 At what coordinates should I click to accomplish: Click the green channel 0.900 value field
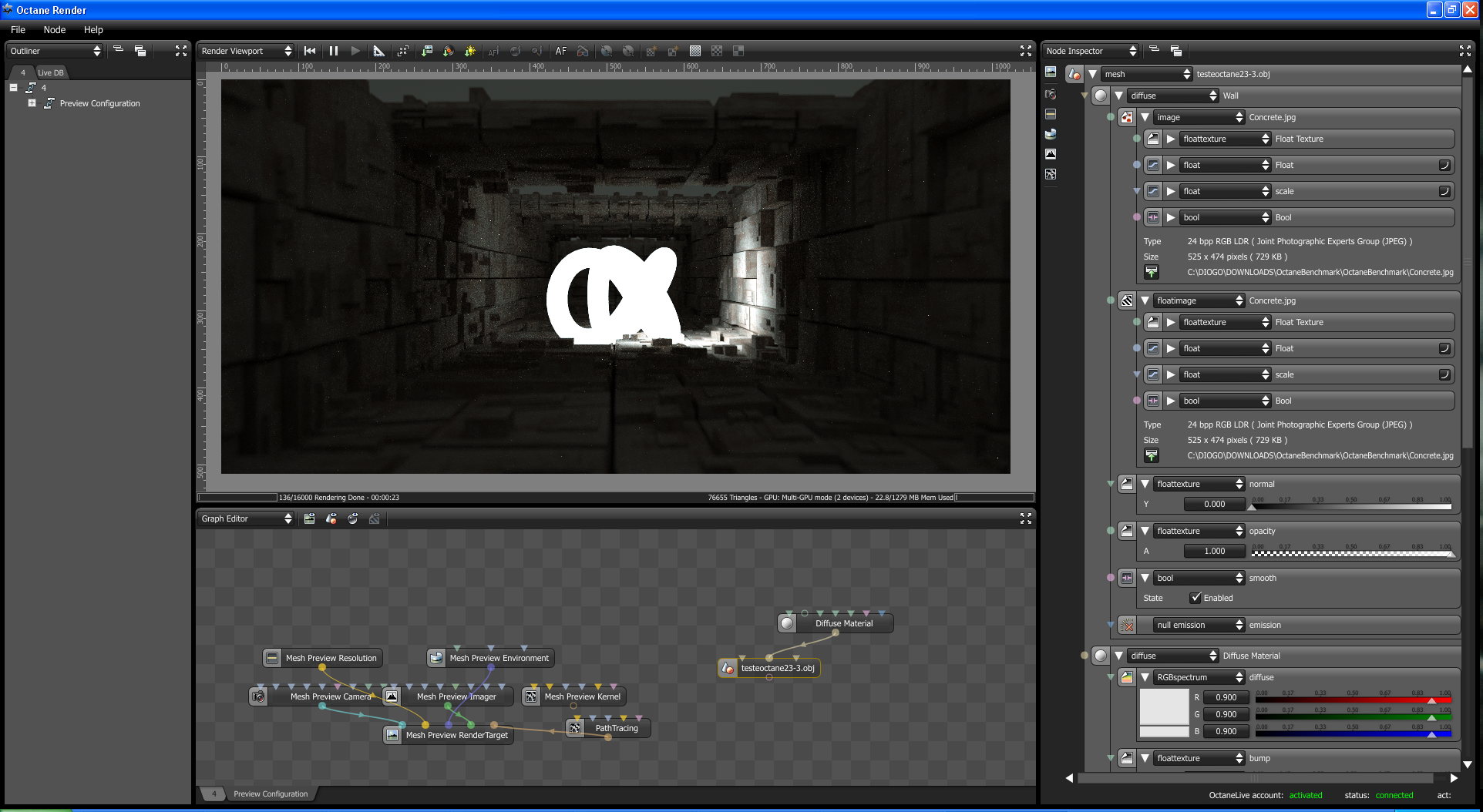(1226, 714)
